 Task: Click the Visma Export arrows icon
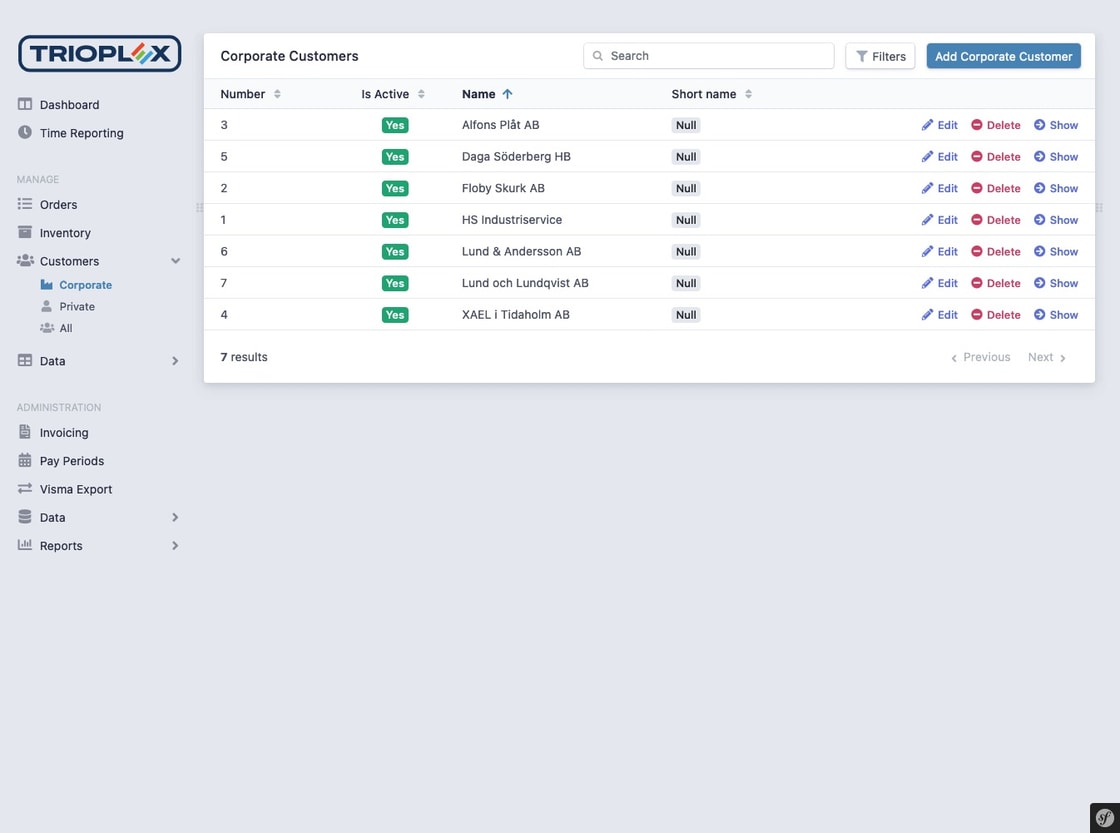[x=25, y=489]
